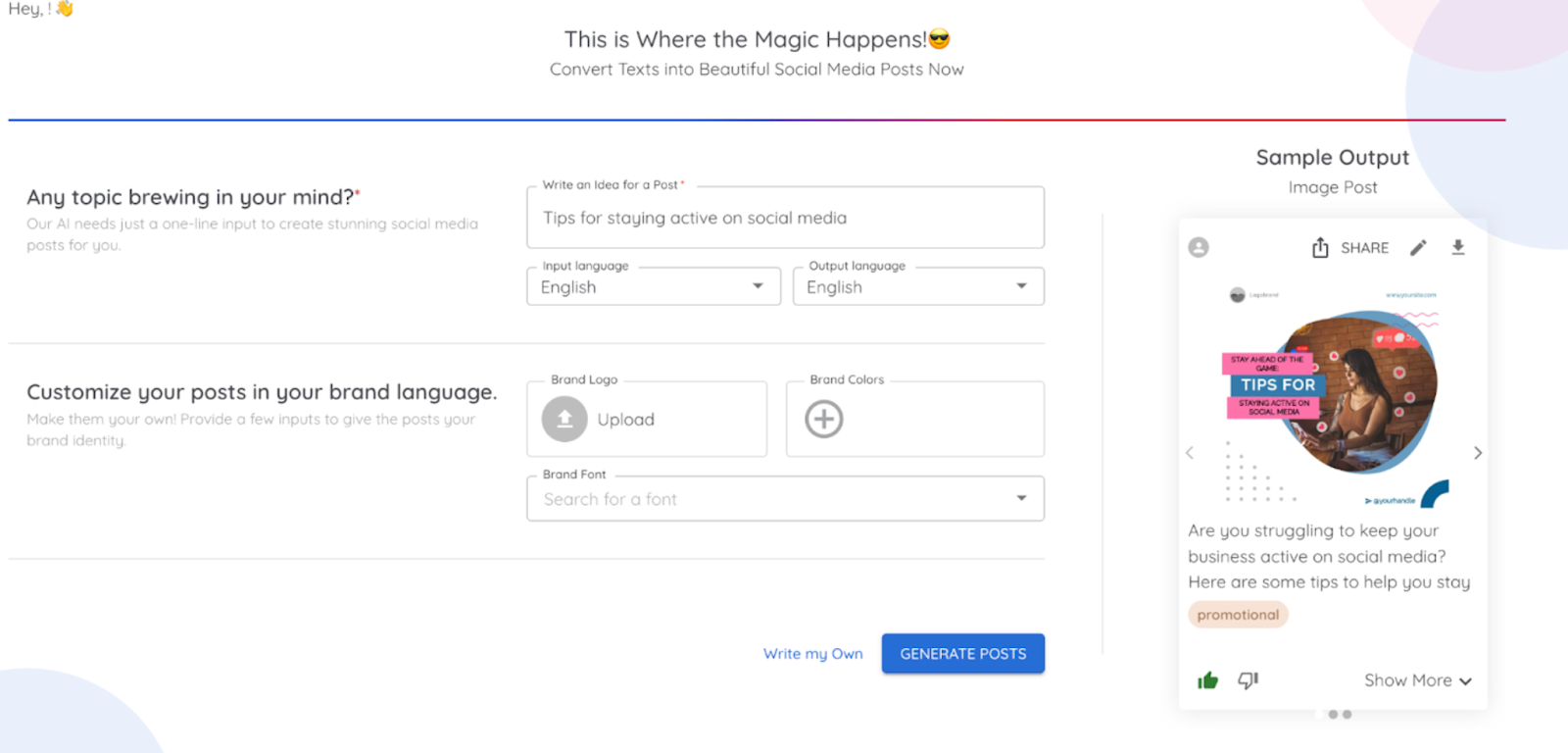This screenshot has width=1568, height=753.
Task: Select the pencil edit icon
Action: [1418, 247]
